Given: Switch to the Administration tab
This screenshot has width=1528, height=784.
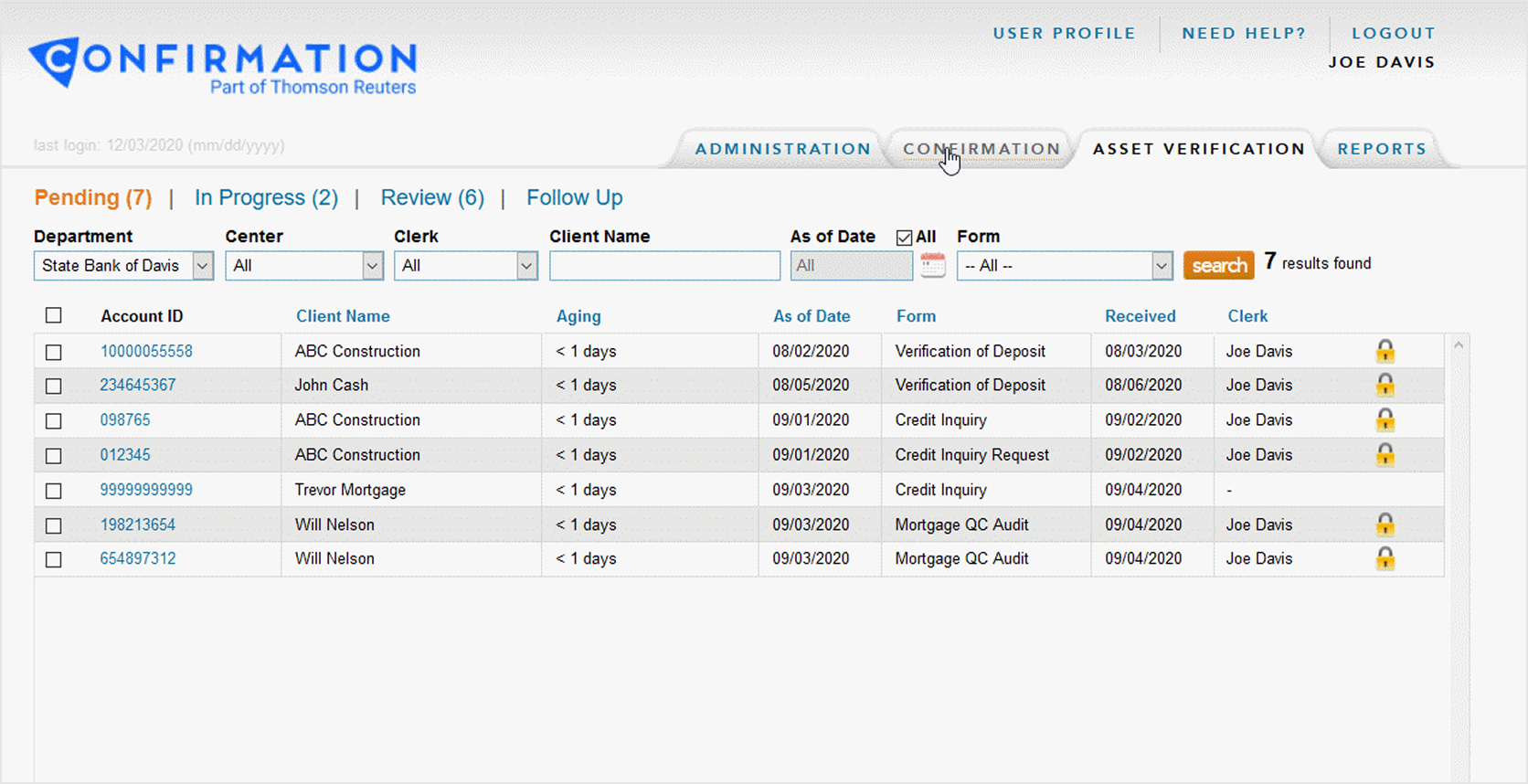Looking at the screenshot, I should click(783, 149).
